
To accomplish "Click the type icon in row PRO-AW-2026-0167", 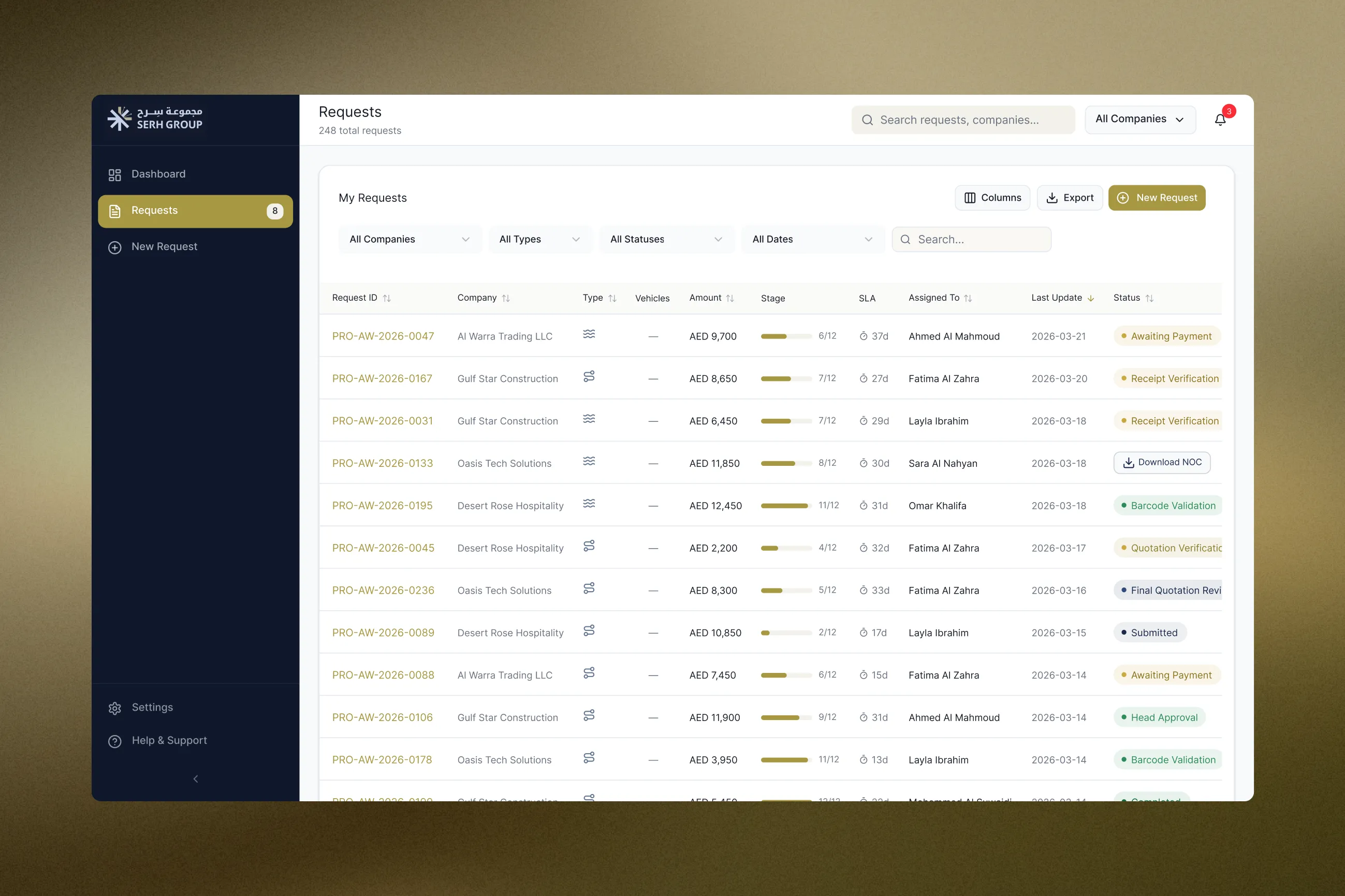I will point(589,377).
